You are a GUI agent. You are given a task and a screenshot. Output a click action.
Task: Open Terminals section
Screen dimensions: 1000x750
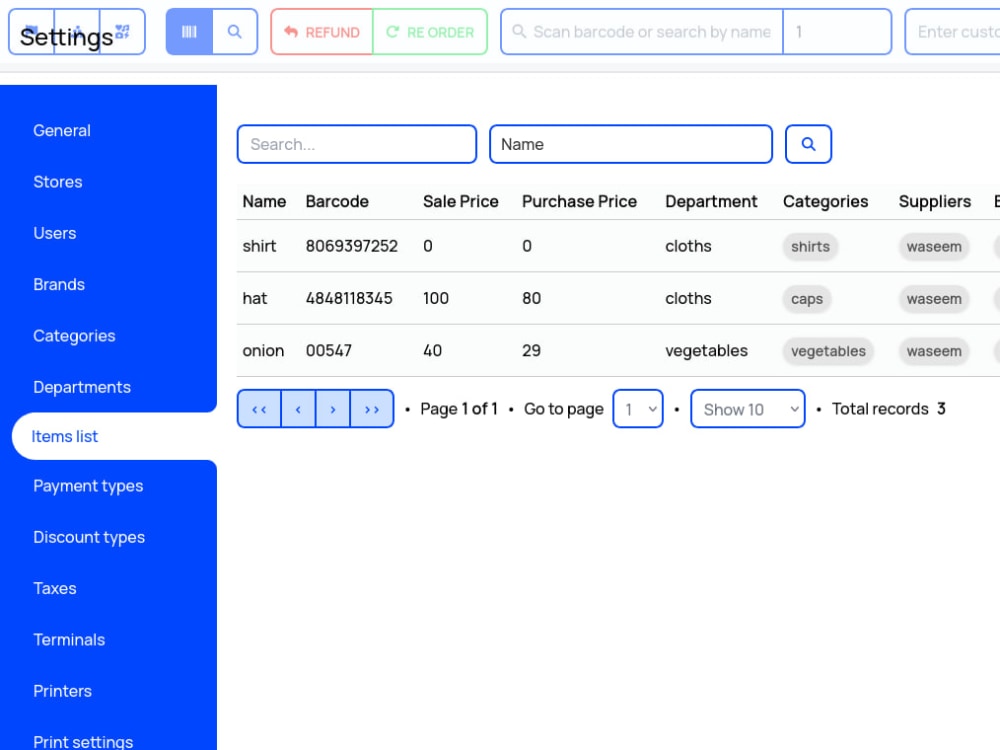(x=69, y=640)
